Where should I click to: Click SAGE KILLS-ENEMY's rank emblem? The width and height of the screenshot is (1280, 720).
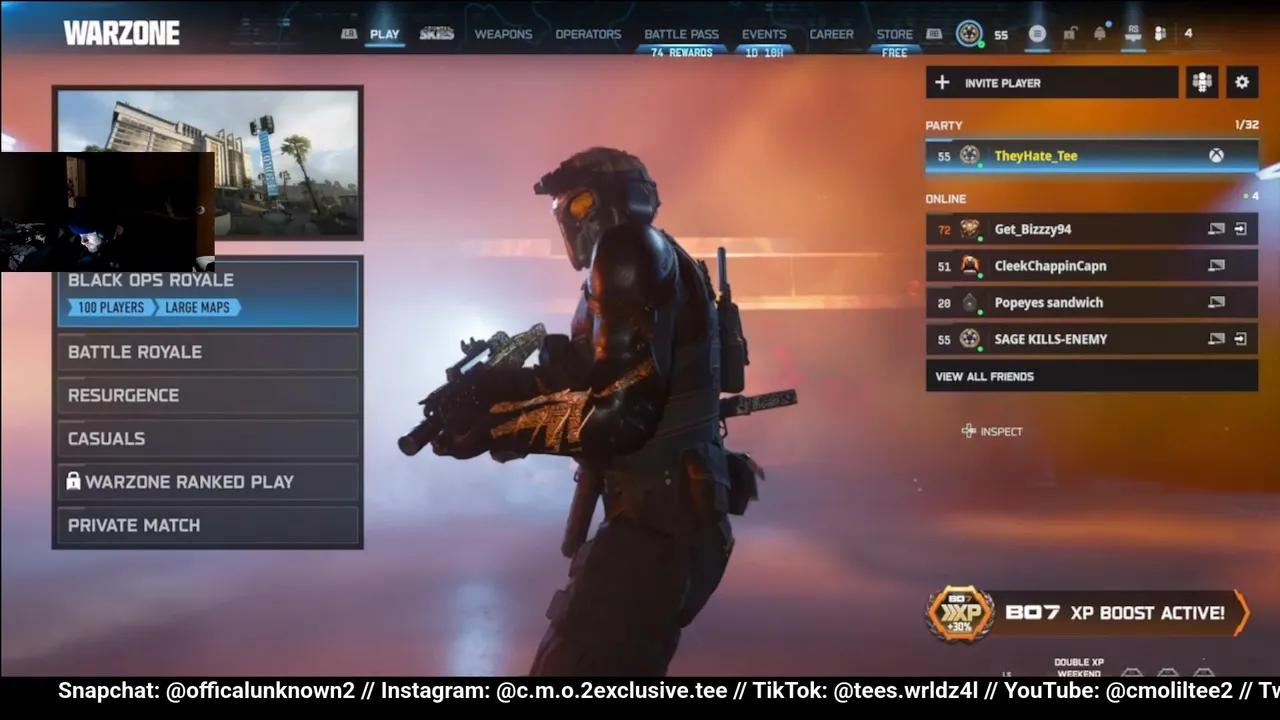pyautogui.click(x=969, y=339)
